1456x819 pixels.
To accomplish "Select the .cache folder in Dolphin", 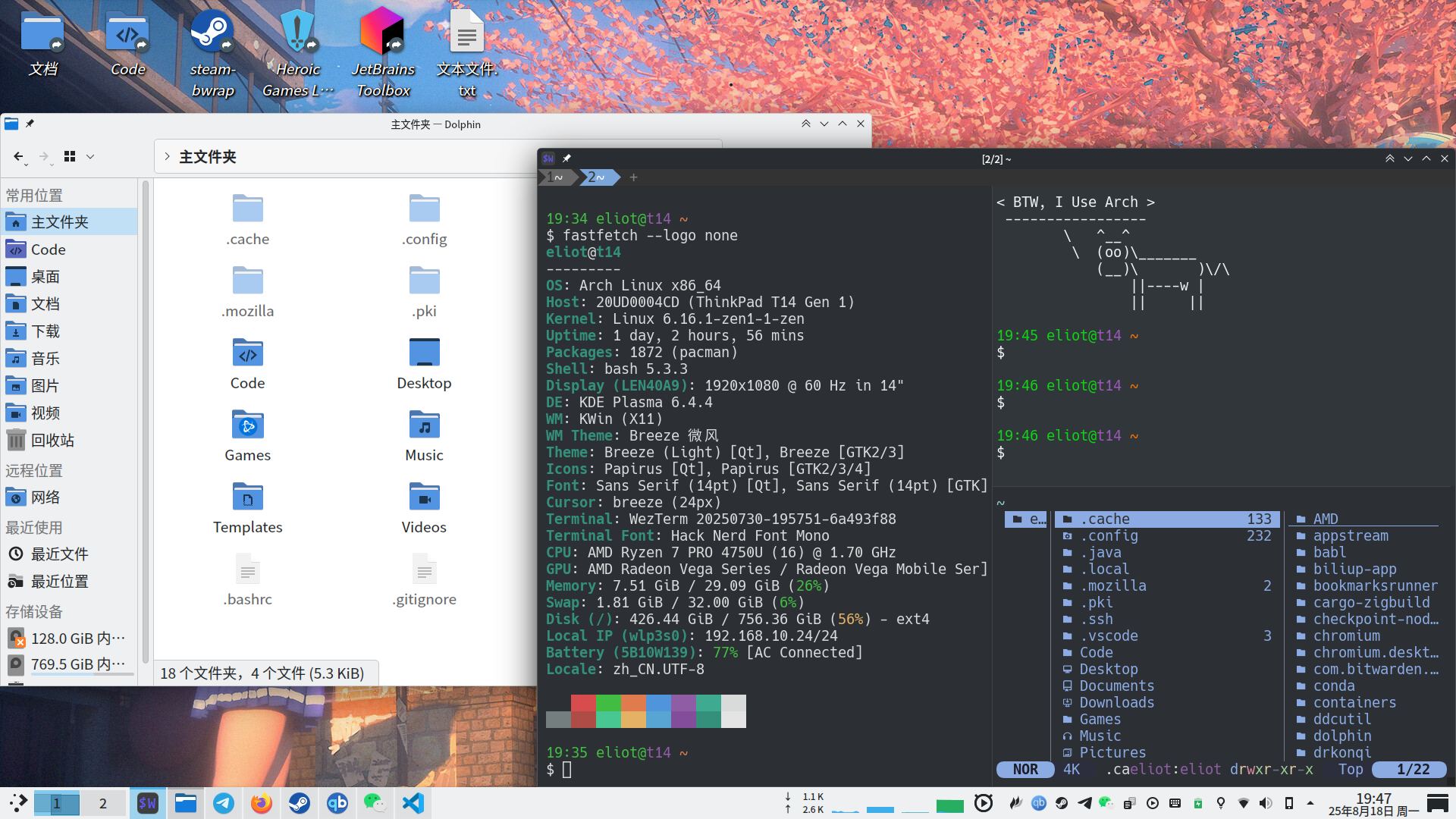I will pos(247,220).
